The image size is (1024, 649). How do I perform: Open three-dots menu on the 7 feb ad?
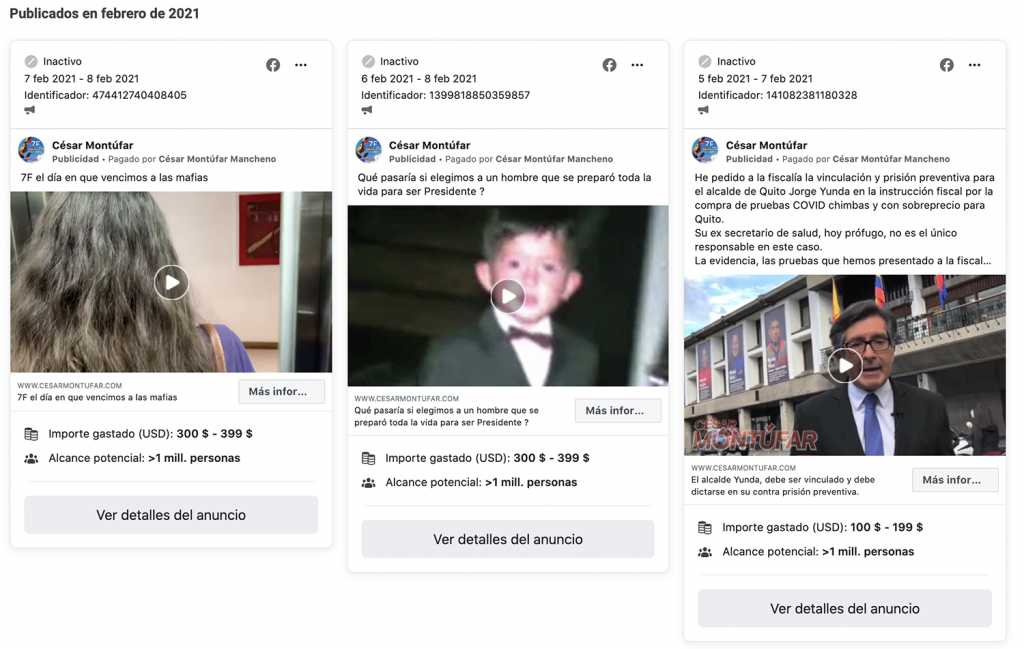[x=301, y=65]
